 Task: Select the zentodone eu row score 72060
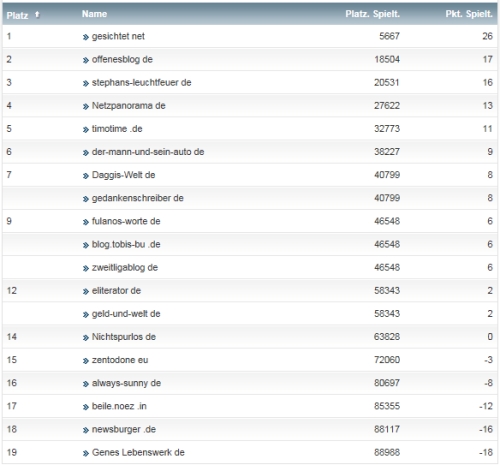387,360
